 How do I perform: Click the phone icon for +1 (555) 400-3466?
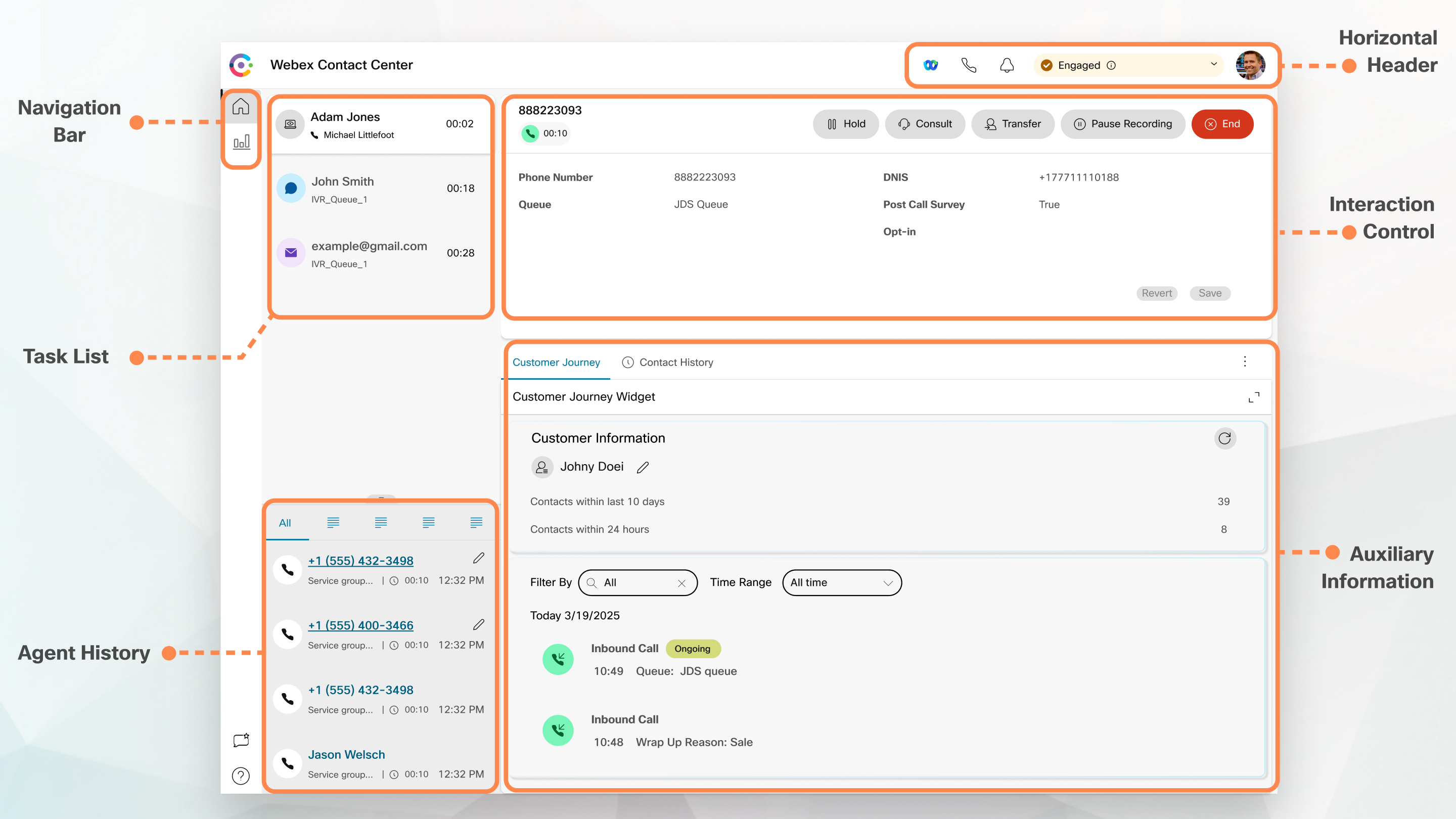coord(288,634)
